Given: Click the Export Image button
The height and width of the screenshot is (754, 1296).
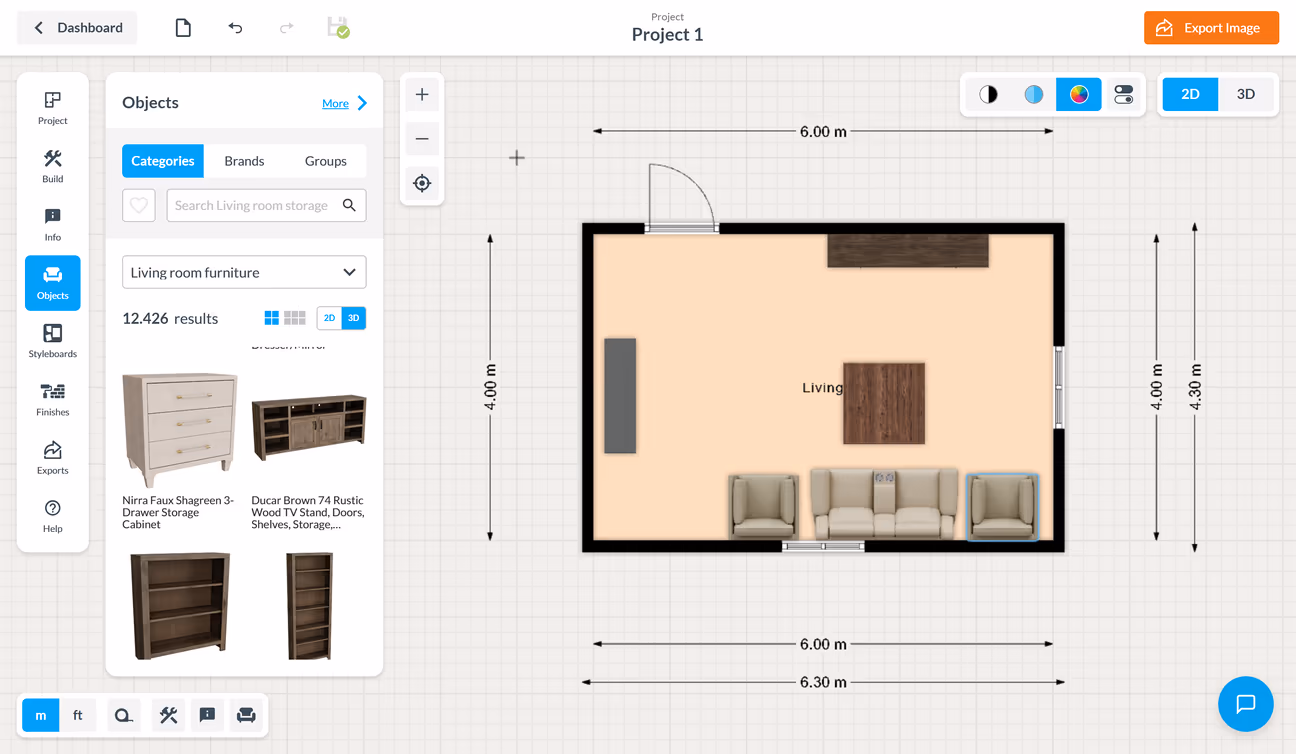Looking at the screenshot, I should tap(1212, 28).
